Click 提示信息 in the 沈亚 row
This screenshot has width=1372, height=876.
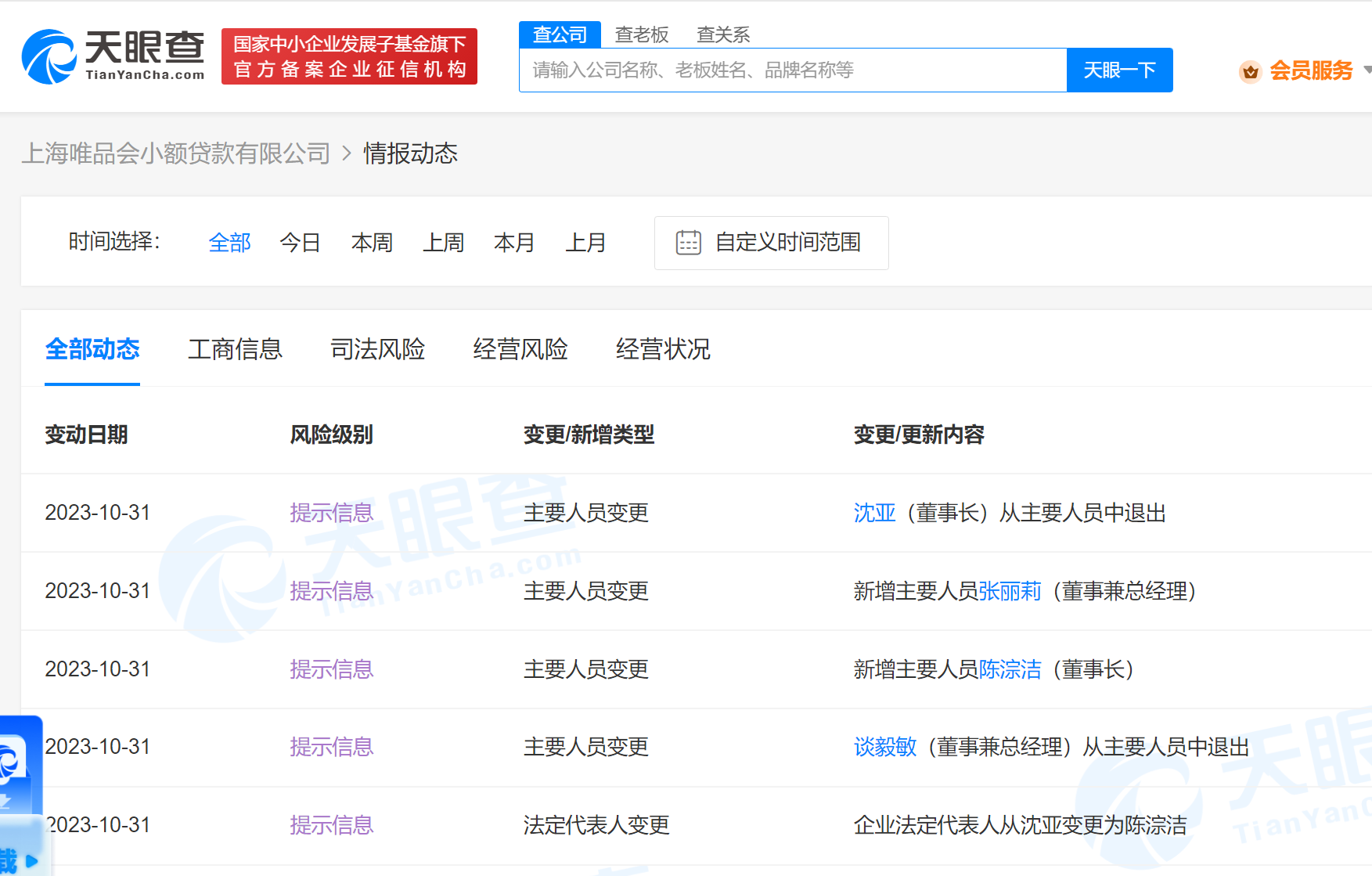click(331, 513)
